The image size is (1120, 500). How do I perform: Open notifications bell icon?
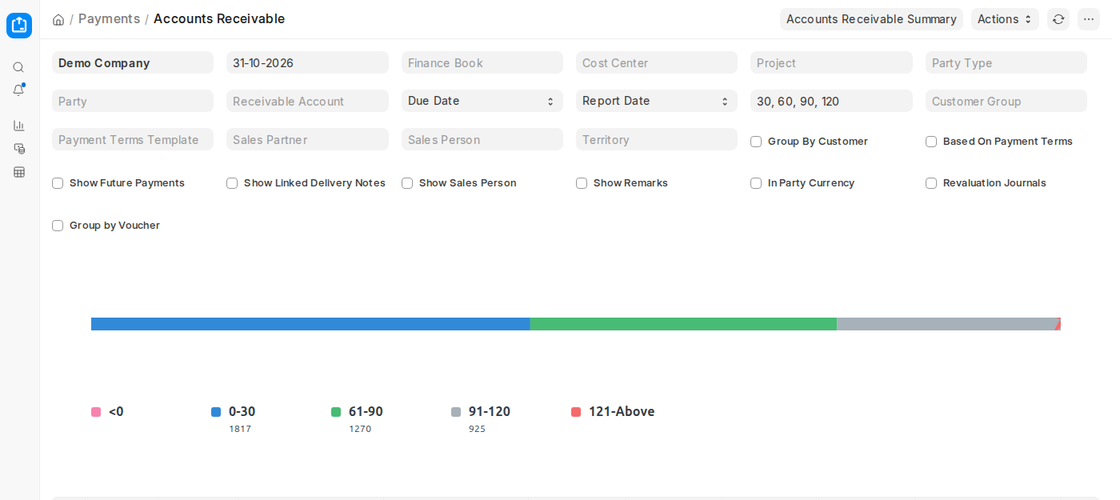point(19,91)
